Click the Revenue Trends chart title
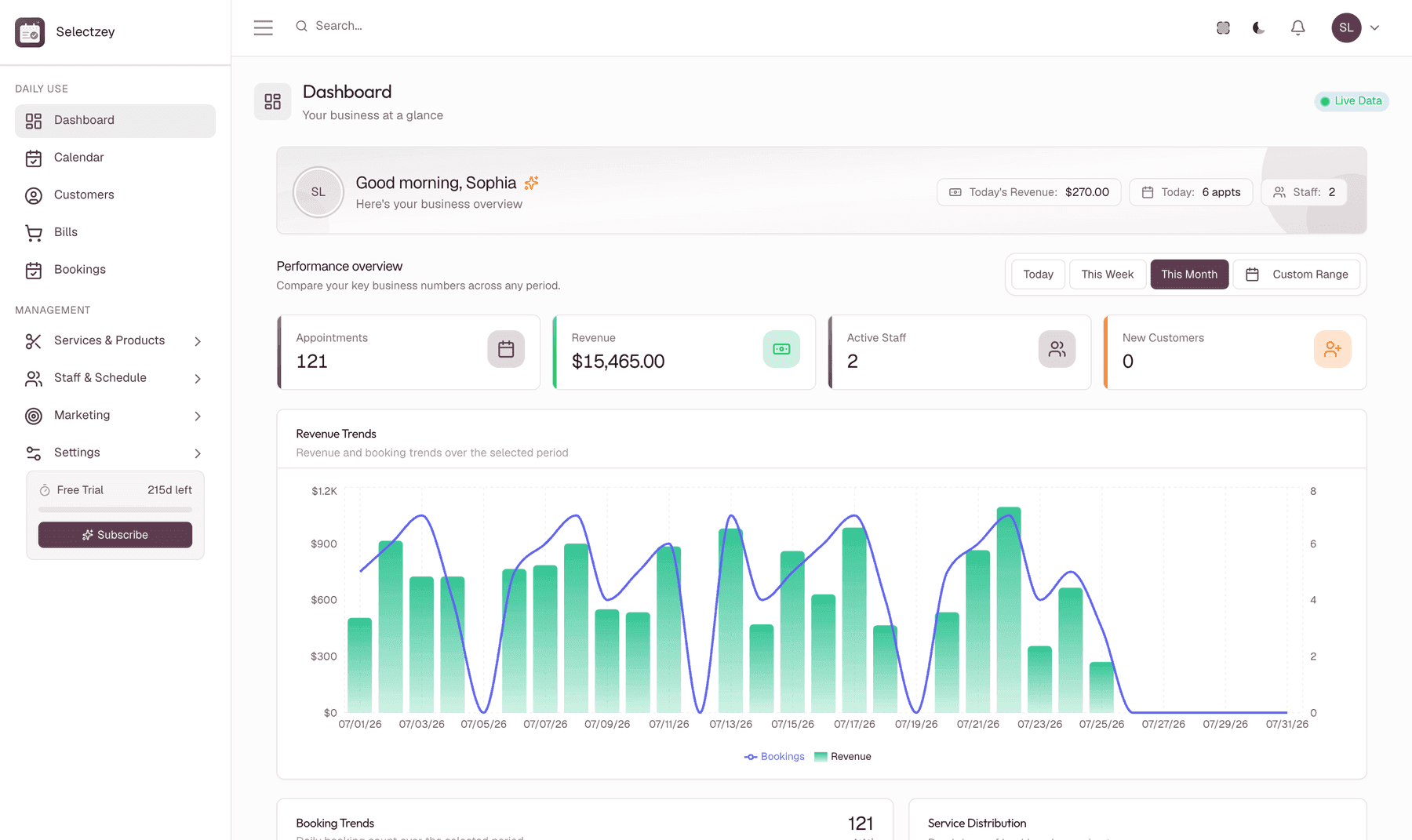Viewport: 1412px width, 840px height. (336, 435)
